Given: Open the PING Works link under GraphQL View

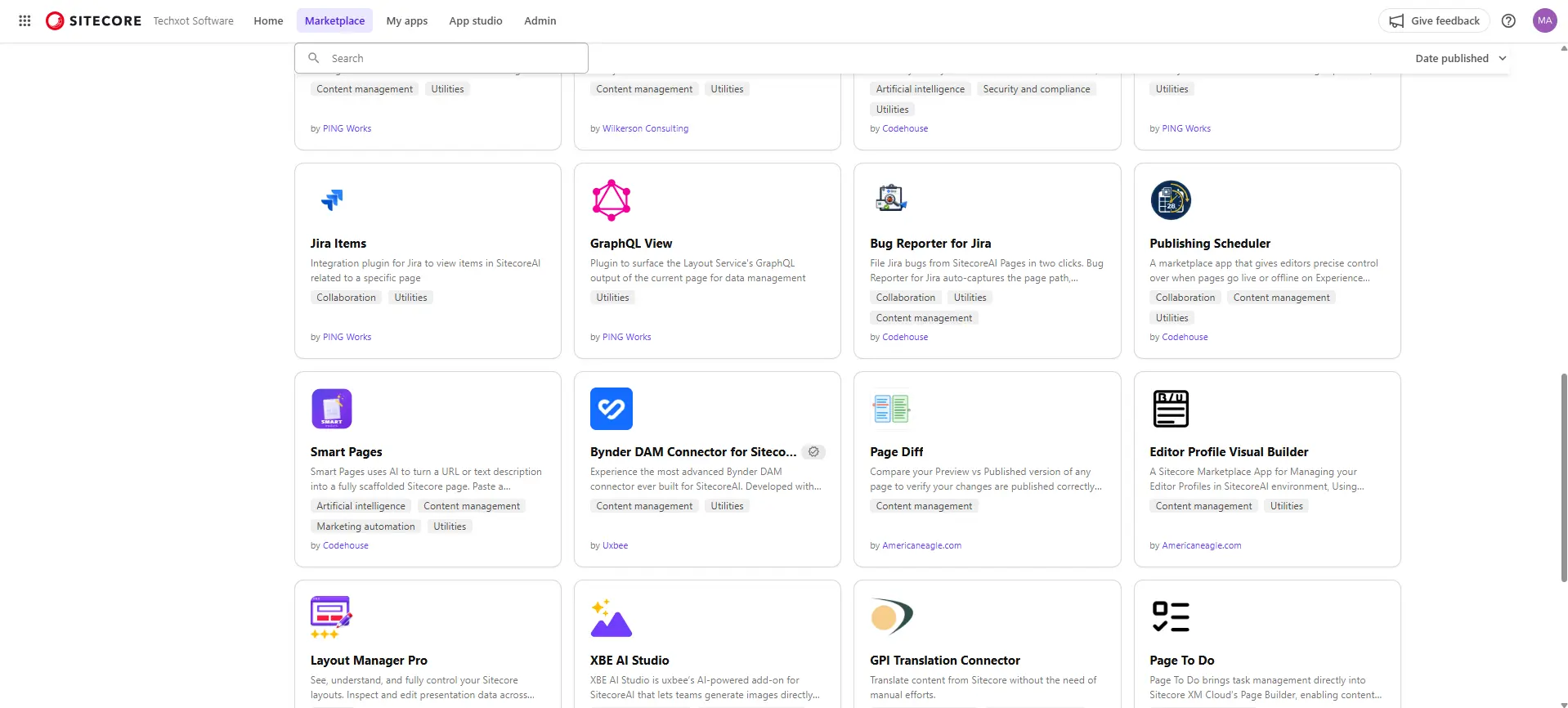Looking at the screenshot, I should 626,337.
